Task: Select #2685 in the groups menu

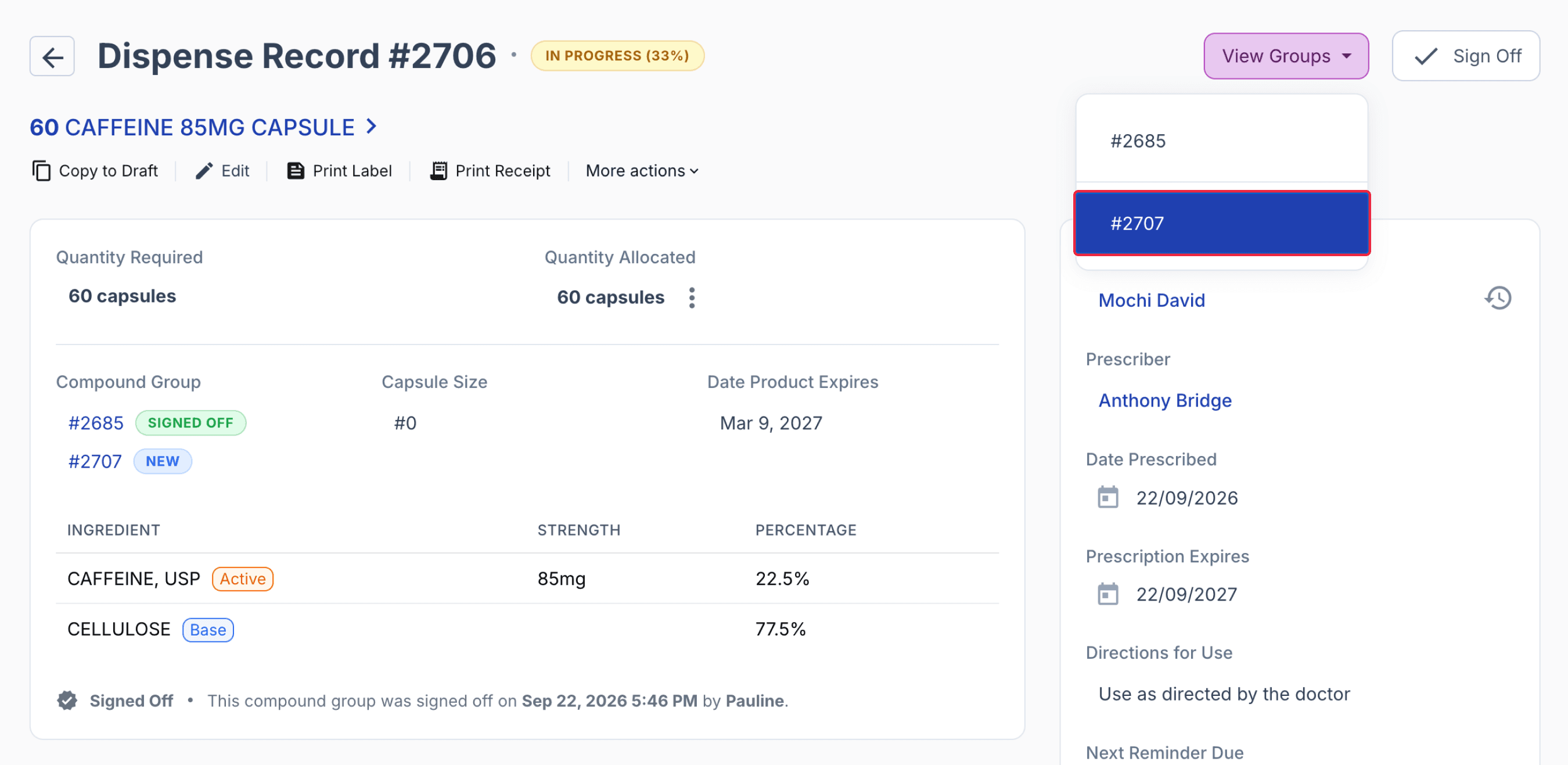Action: click(1222, 141)
